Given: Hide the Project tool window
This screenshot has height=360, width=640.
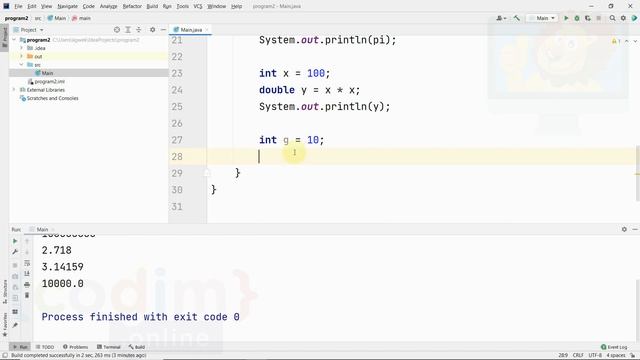Looking at the screenshot, I should point(163,30).
